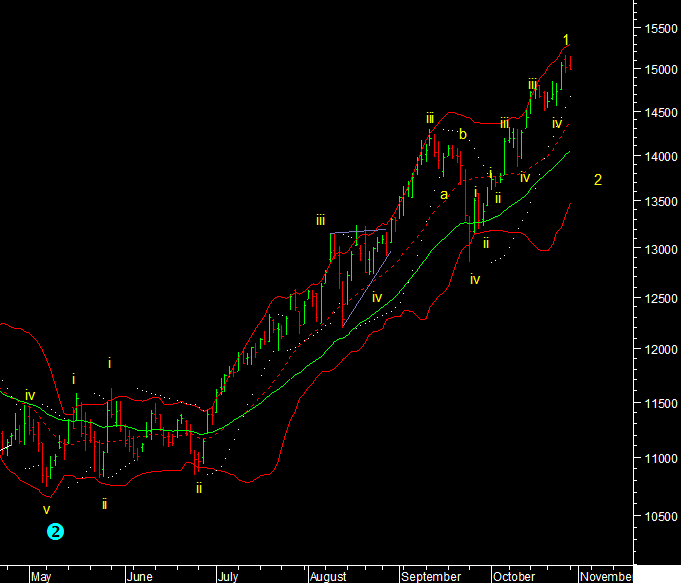Select the 'iii' label above August consolidation

(321, 220)
